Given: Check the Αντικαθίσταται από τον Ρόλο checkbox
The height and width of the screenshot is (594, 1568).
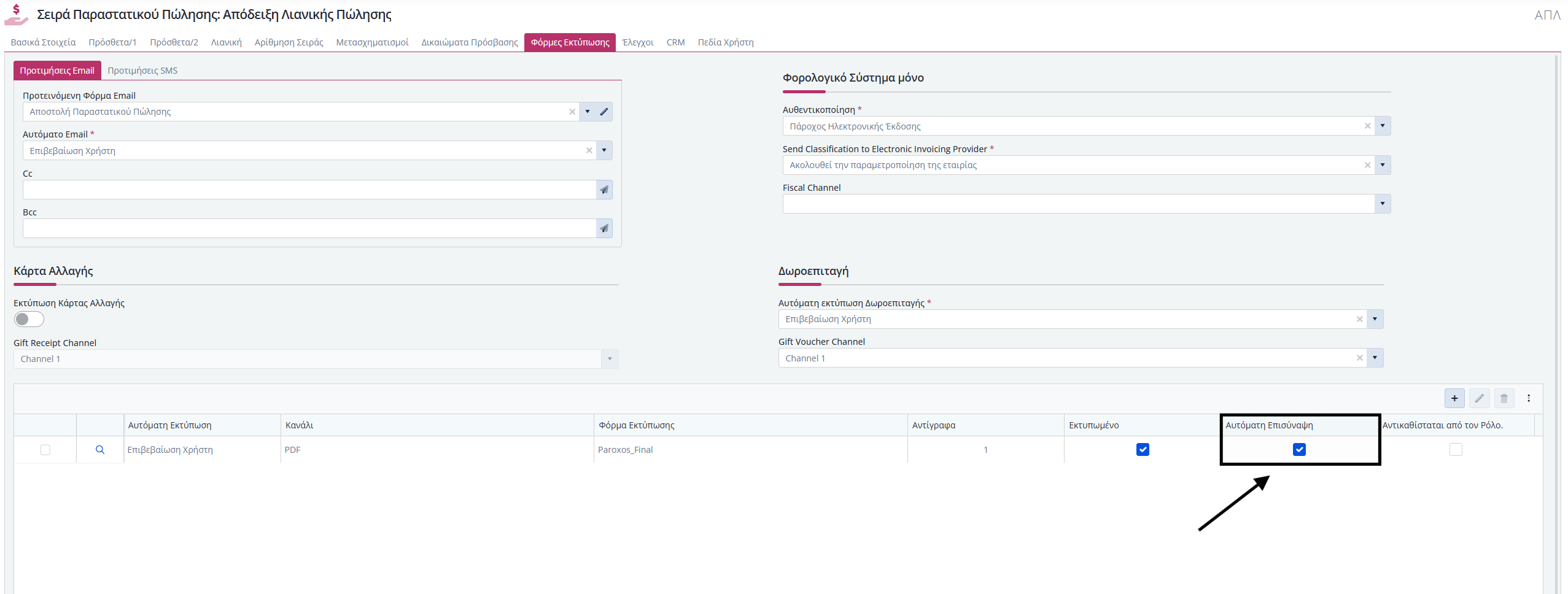Looking at the screenshot, I should click(1455, 450).
